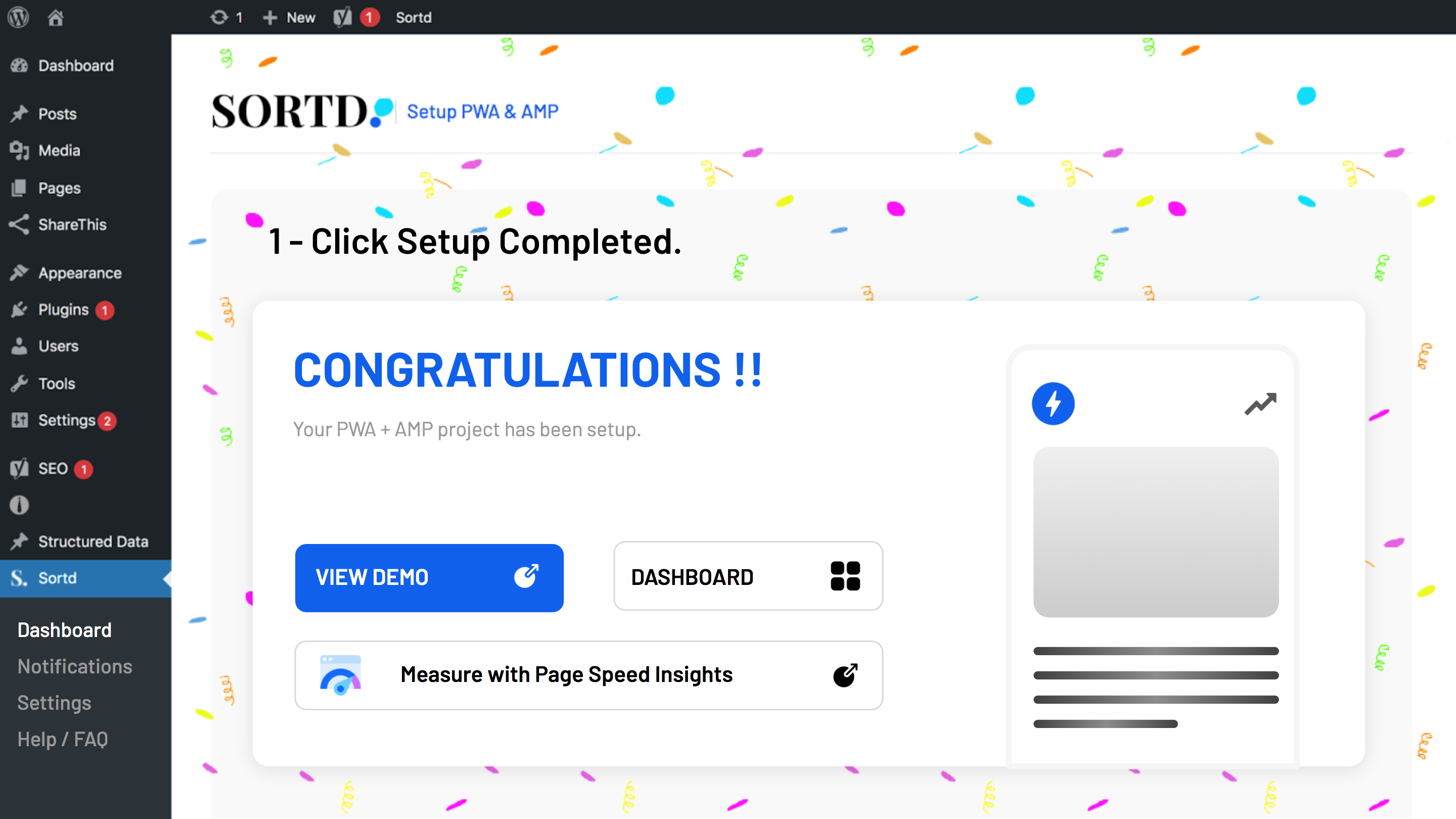This screenshot has width=1456, height=819.
Task: Open Measure with Page Speed Insights link
Action: click(x=589, y=675)
